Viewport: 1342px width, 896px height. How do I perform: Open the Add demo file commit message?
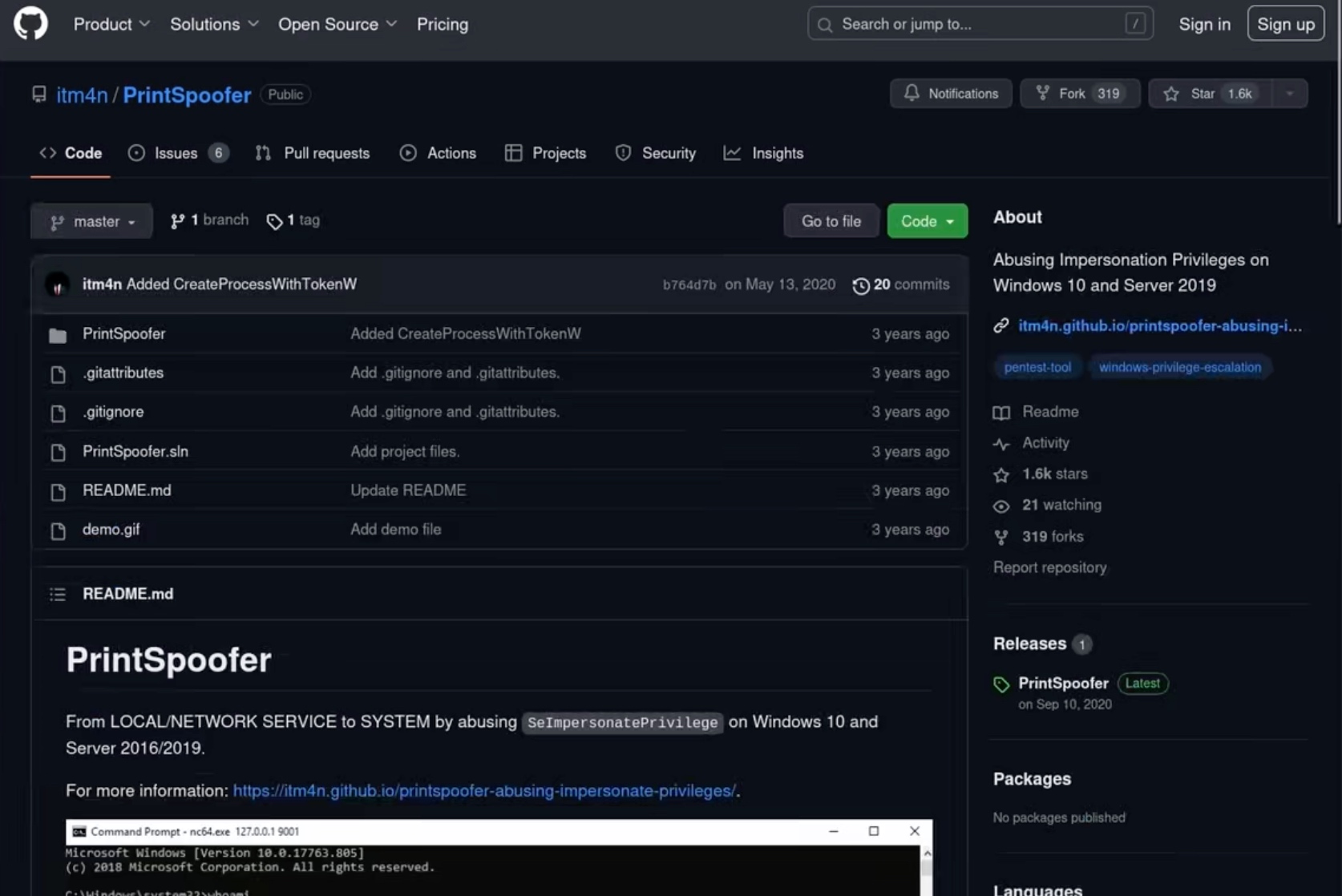(396, 530)
